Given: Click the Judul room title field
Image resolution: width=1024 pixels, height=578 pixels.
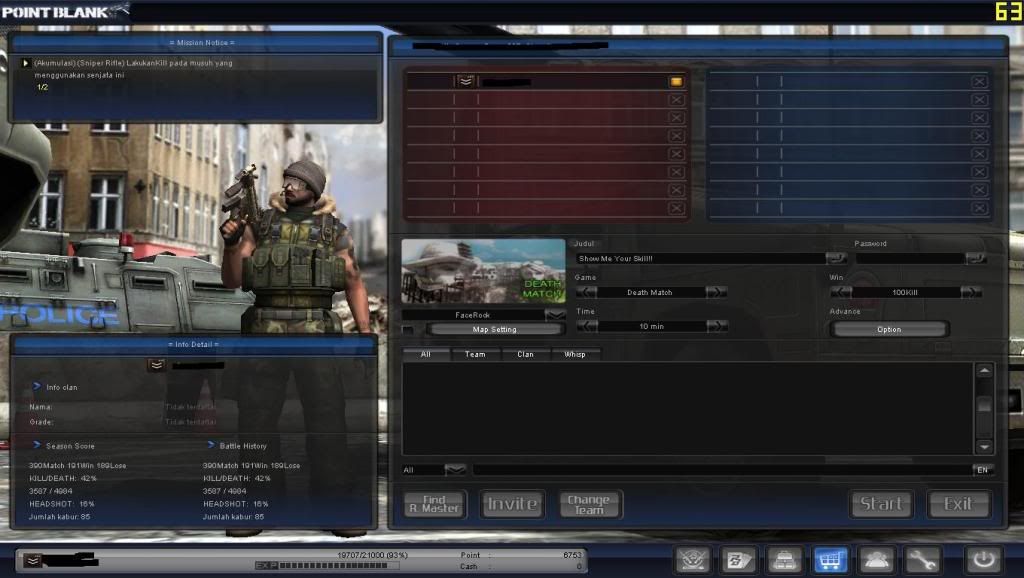Looking at the screenshot, I should click(x=700, y=259).
